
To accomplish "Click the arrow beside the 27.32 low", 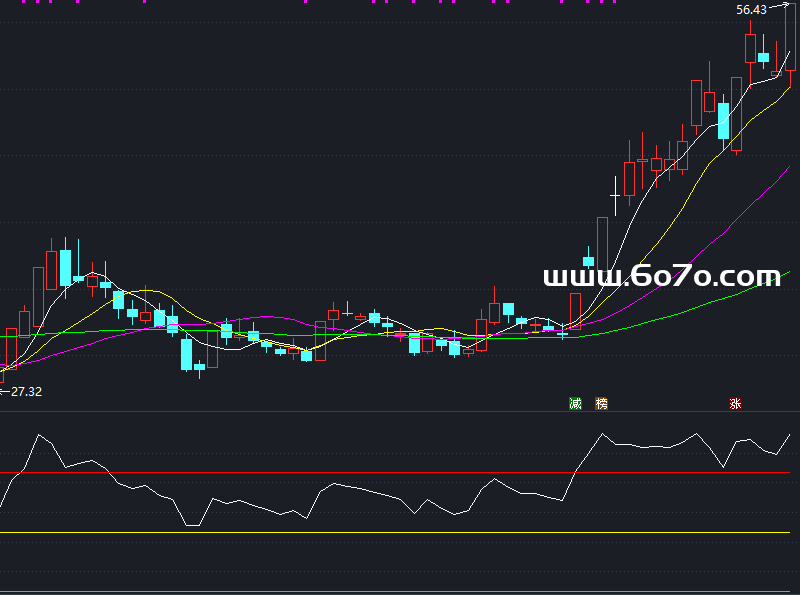I will coord(4,391).
